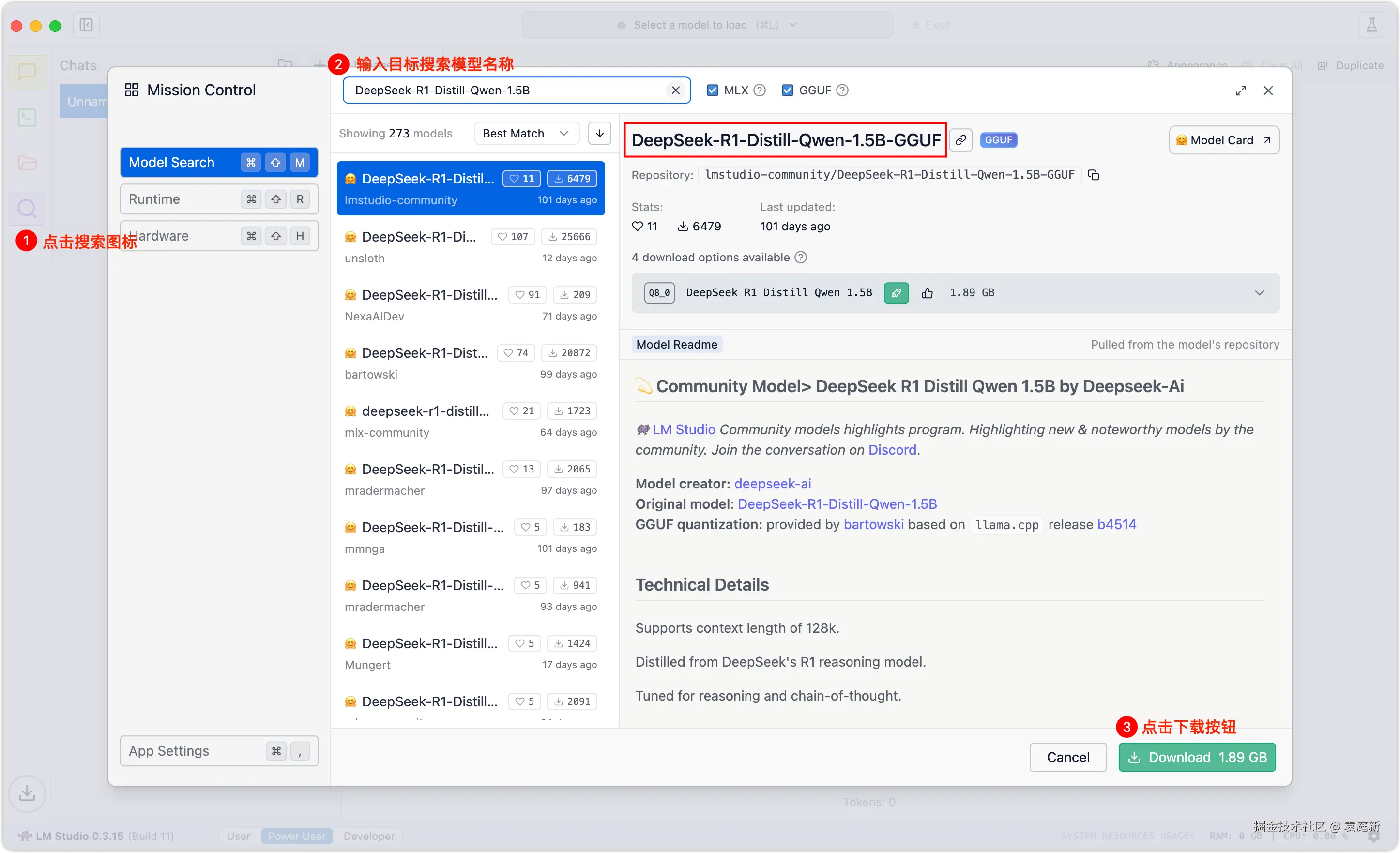Click the Download 1.89 GB button
The image size is (1400, 853).
click(x=1197, y=758)
